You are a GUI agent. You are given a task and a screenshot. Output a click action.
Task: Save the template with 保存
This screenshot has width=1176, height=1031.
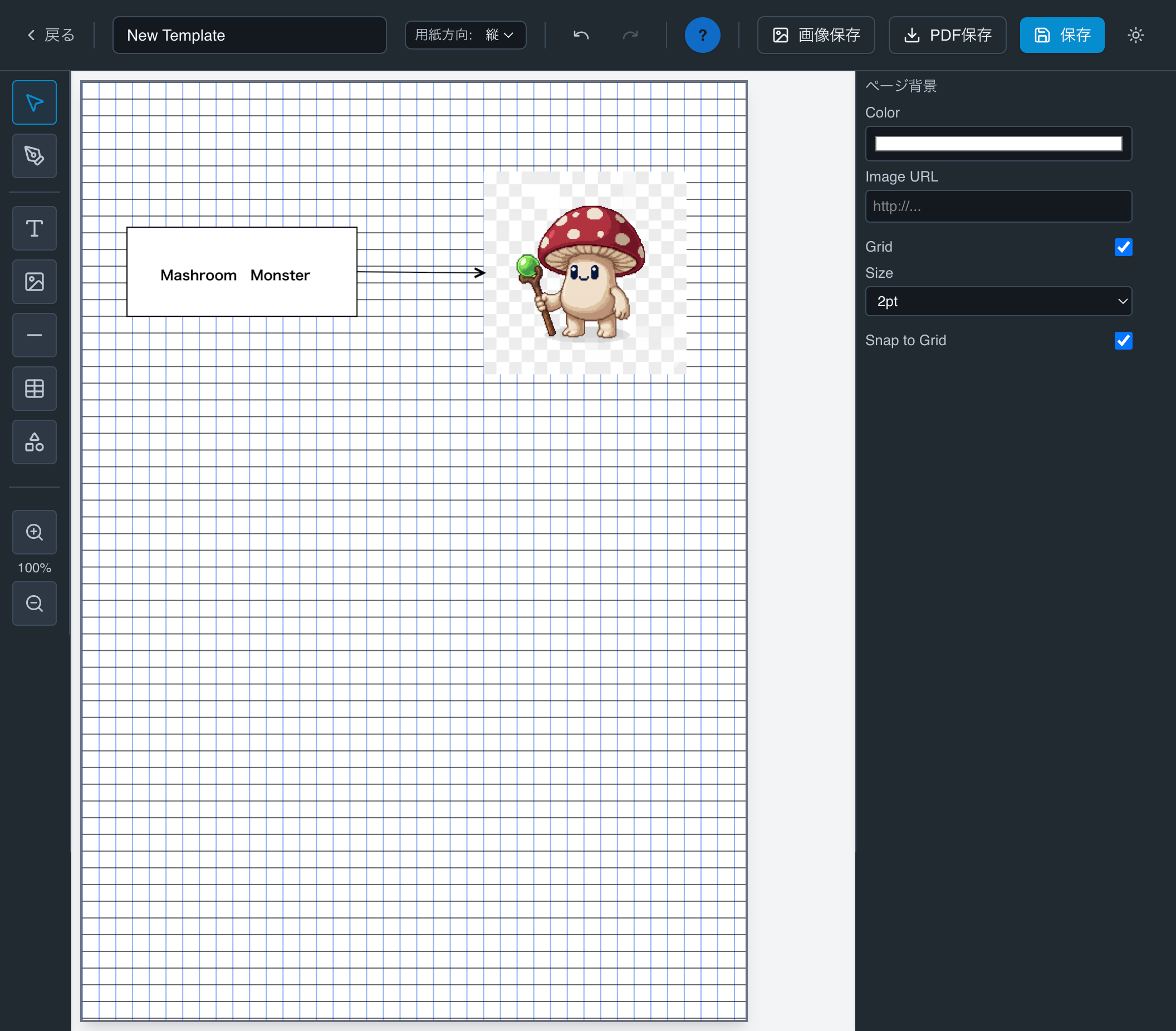click(x=1061, y=35)
